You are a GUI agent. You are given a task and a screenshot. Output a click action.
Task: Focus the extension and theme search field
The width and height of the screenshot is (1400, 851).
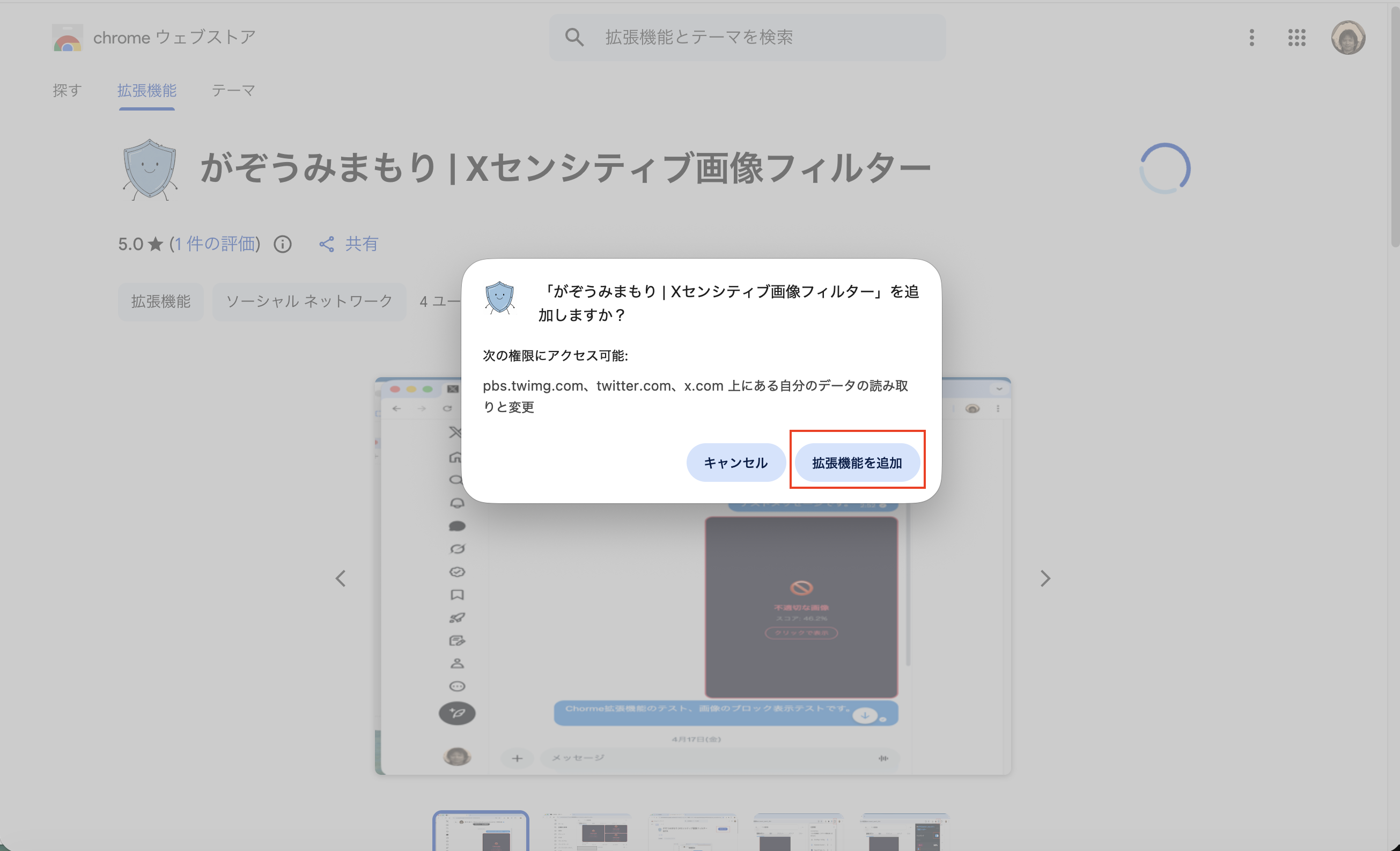747,38
